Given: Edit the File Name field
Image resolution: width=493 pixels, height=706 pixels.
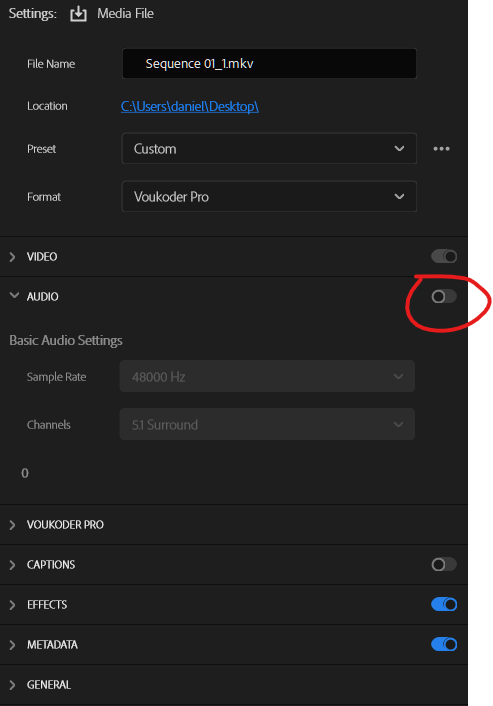Looking at the screenshot, I should [269, 63].
